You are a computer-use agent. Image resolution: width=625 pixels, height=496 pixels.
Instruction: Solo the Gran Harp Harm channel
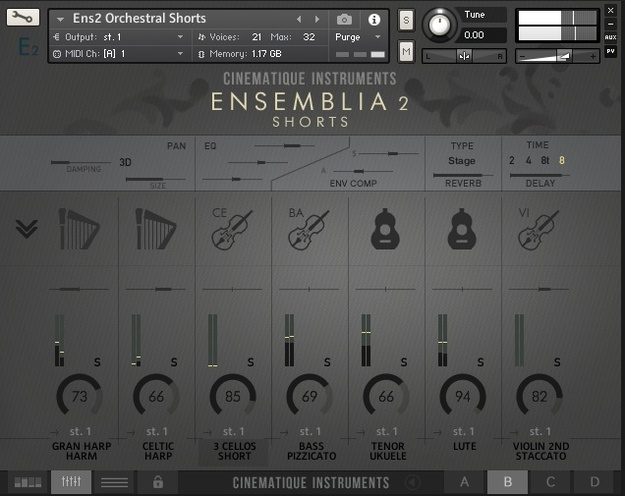tap(97, 362)
